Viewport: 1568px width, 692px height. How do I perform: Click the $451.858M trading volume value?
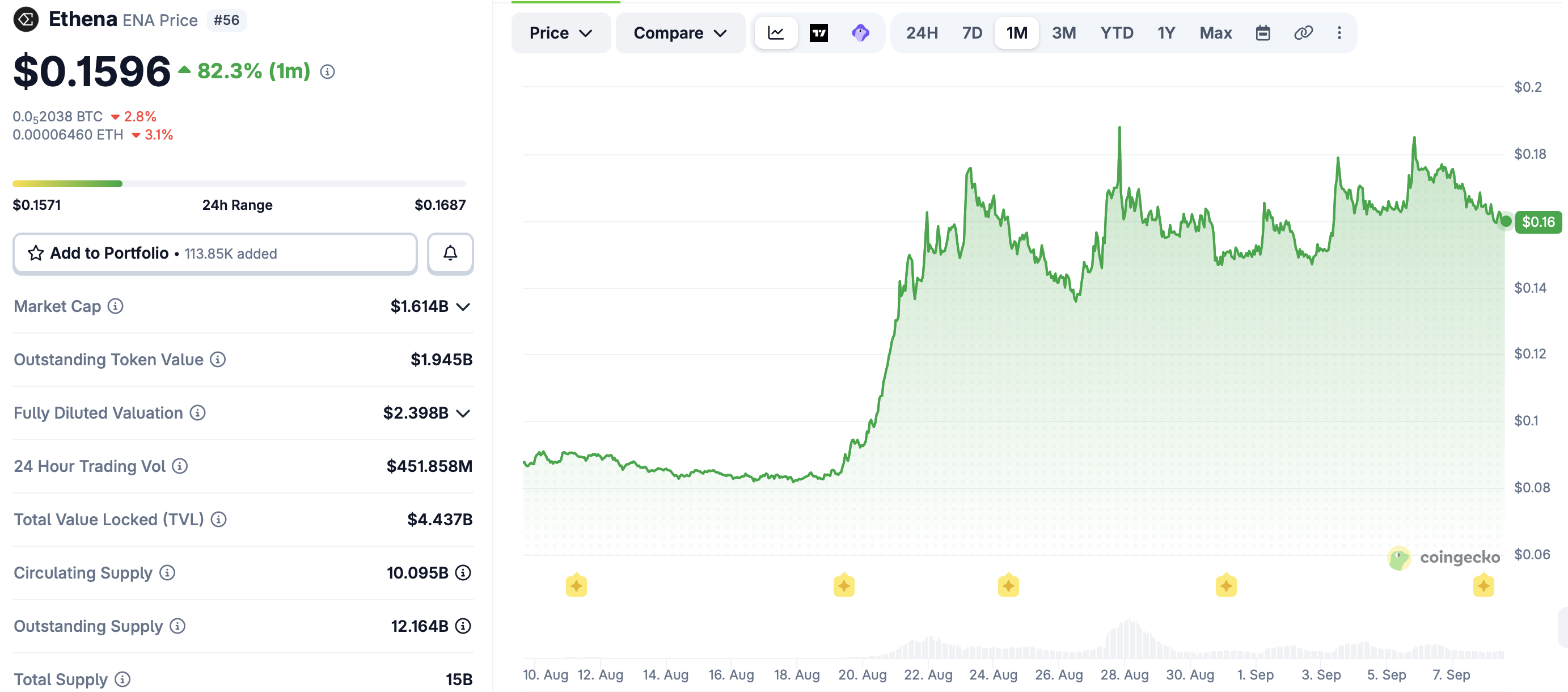pos(429,466)
